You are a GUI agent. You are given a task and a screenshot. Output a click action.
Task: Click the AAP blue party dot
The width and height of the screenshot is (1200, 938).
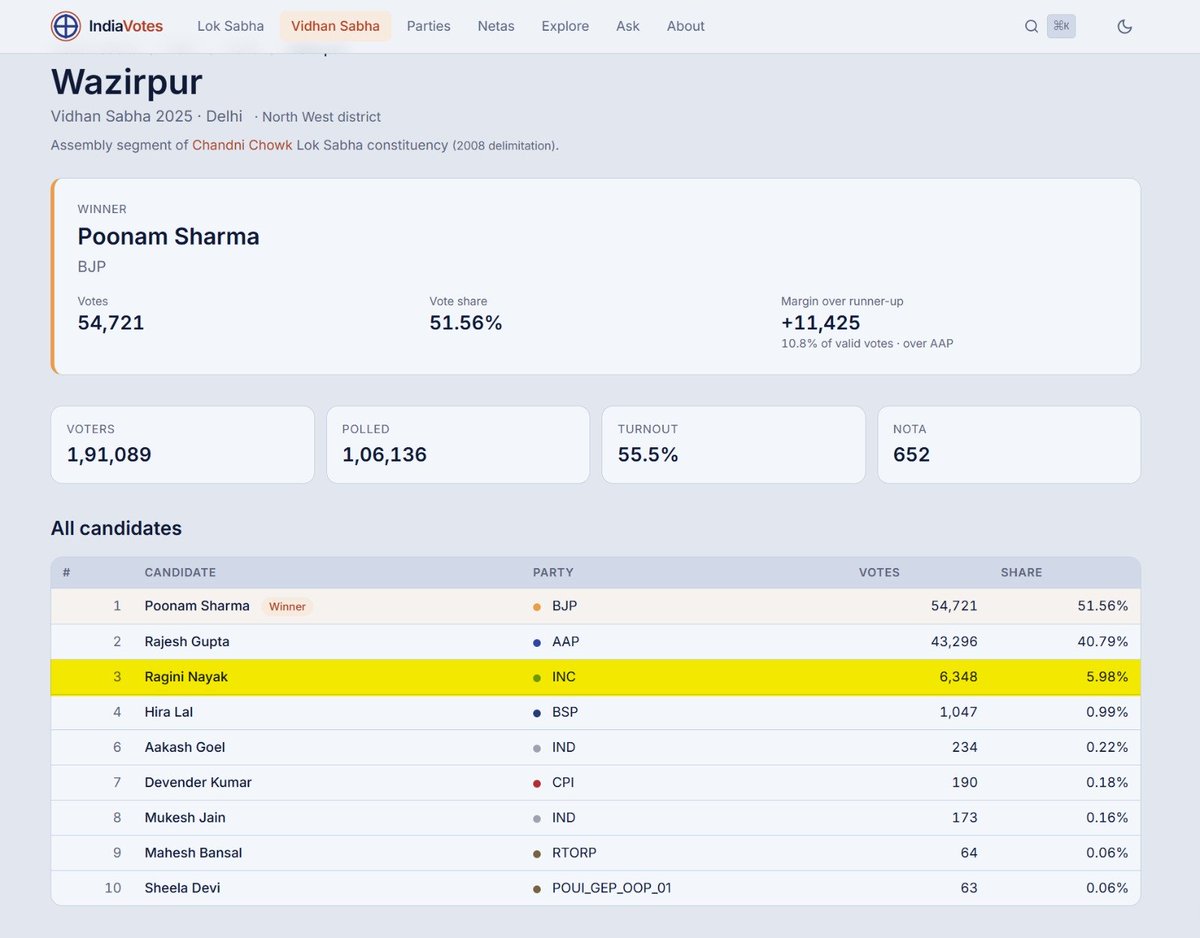(x=537, y=642)
